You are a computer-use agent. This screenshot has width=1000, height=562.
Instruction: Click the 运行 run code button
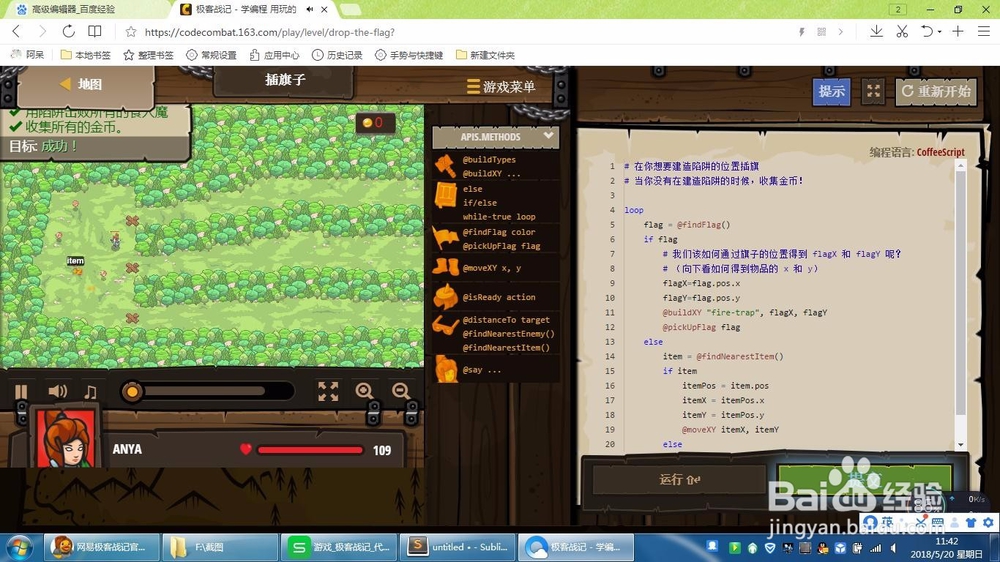click(679, 480)
